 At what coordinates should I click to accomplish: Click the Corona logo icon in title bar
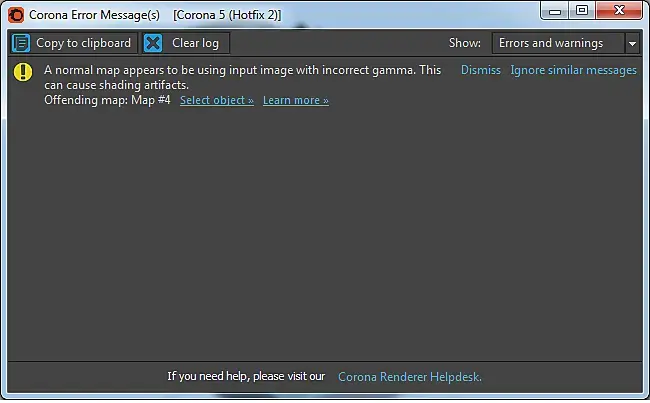pos(16,15)
